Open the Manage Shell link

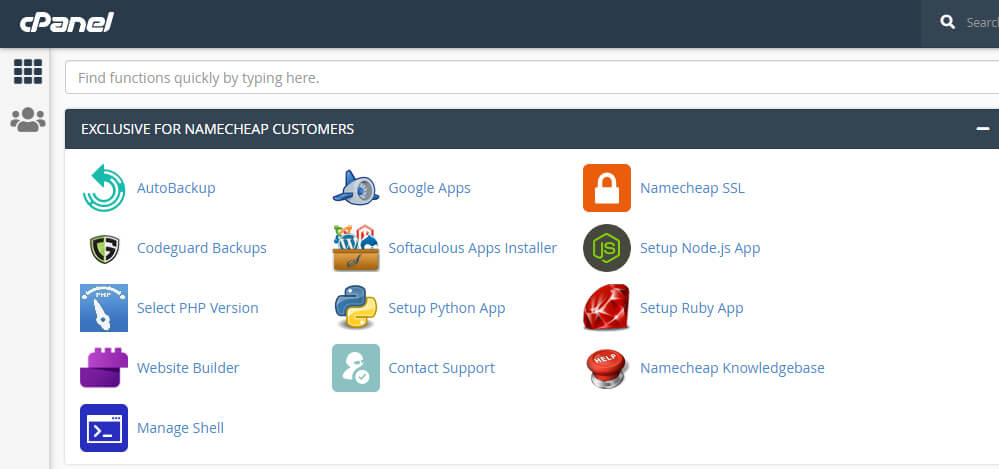180,428
